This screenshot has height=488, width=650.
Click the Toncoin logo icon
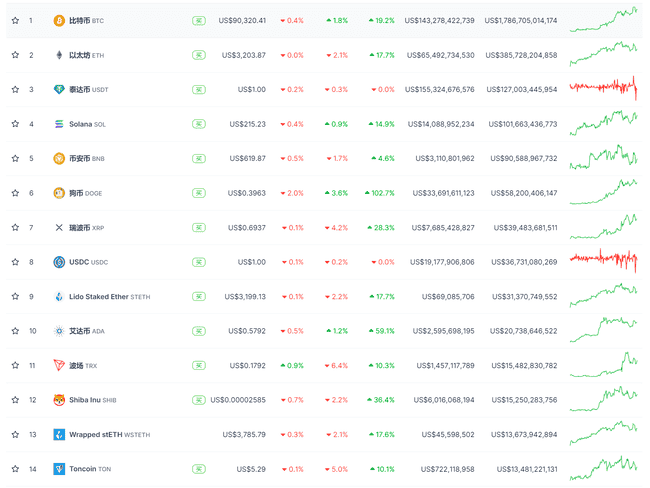coord(59,469)
